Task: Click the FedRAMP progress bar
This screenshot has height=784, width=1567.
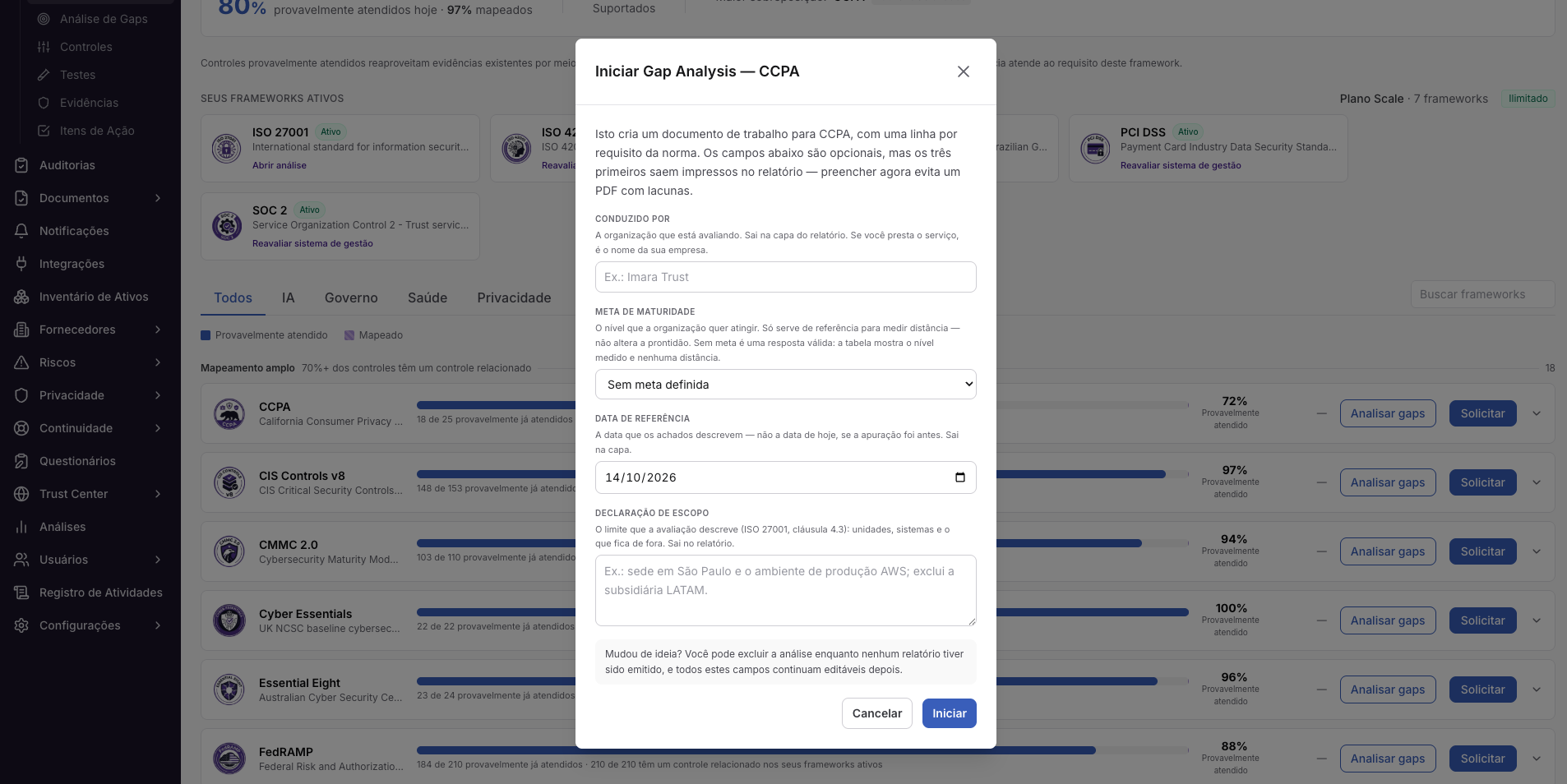Action: [802, 750]
